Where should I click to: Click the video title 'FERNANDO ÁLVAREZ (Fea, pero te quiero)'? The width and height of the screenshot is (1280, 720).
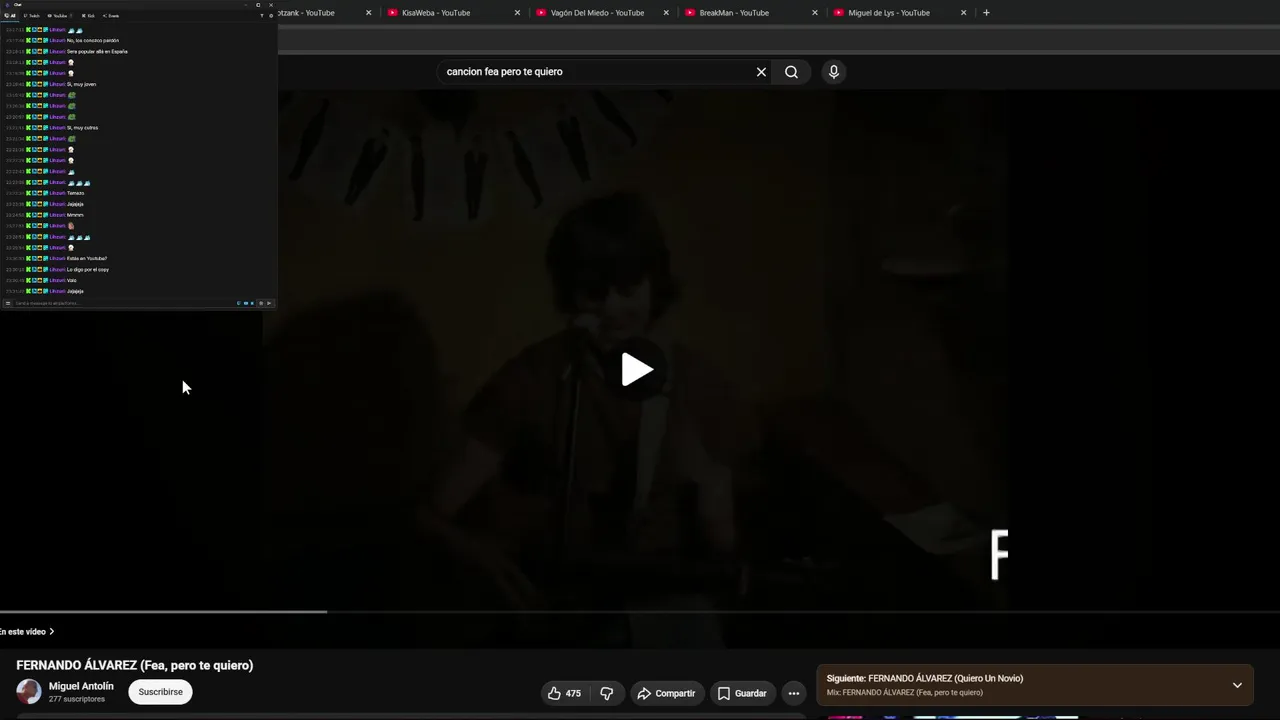(x=135, y=665)
